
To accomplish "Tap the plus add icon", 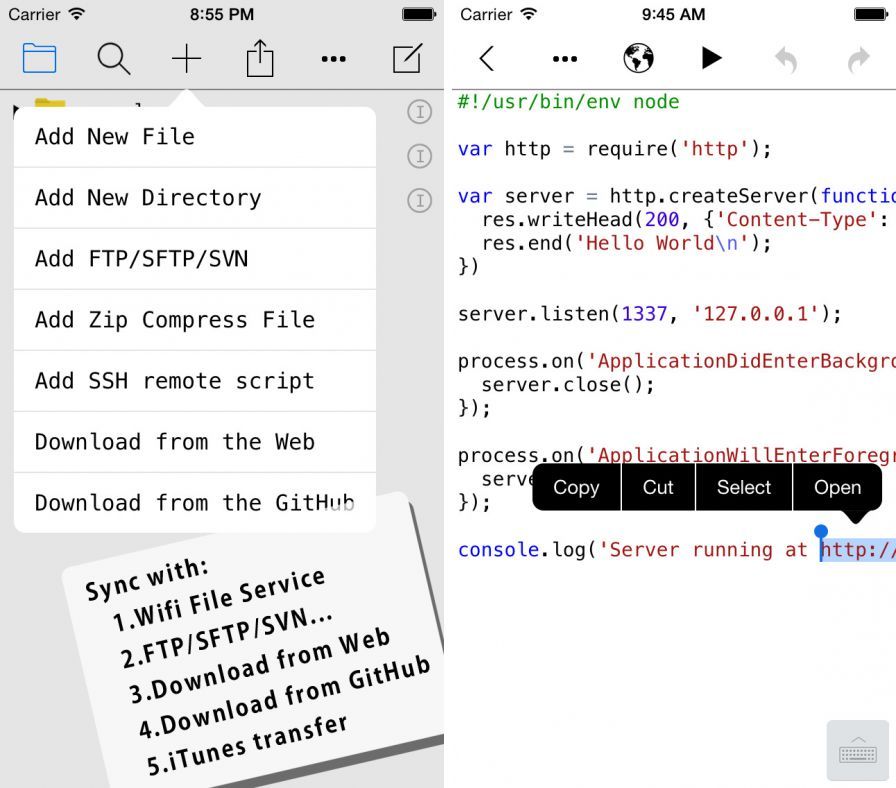I will [186, 59].
